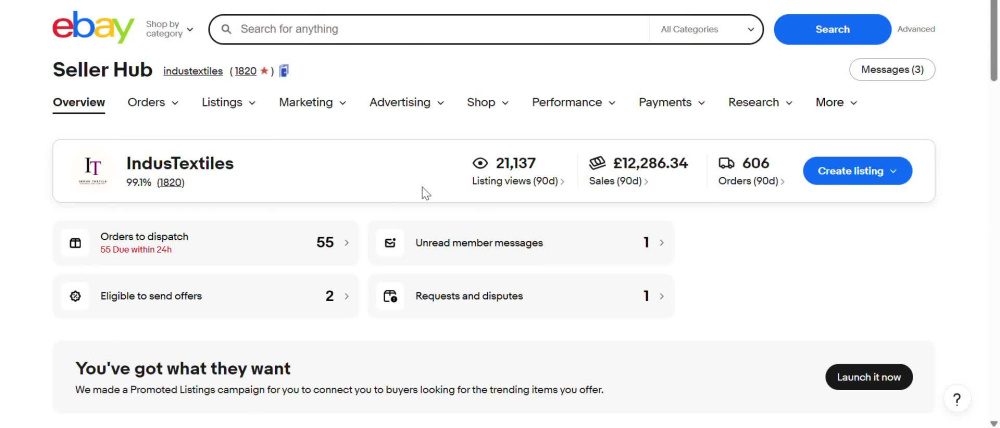Select the Overview tab
The image size is (1000, 428).
coord(79,103)
